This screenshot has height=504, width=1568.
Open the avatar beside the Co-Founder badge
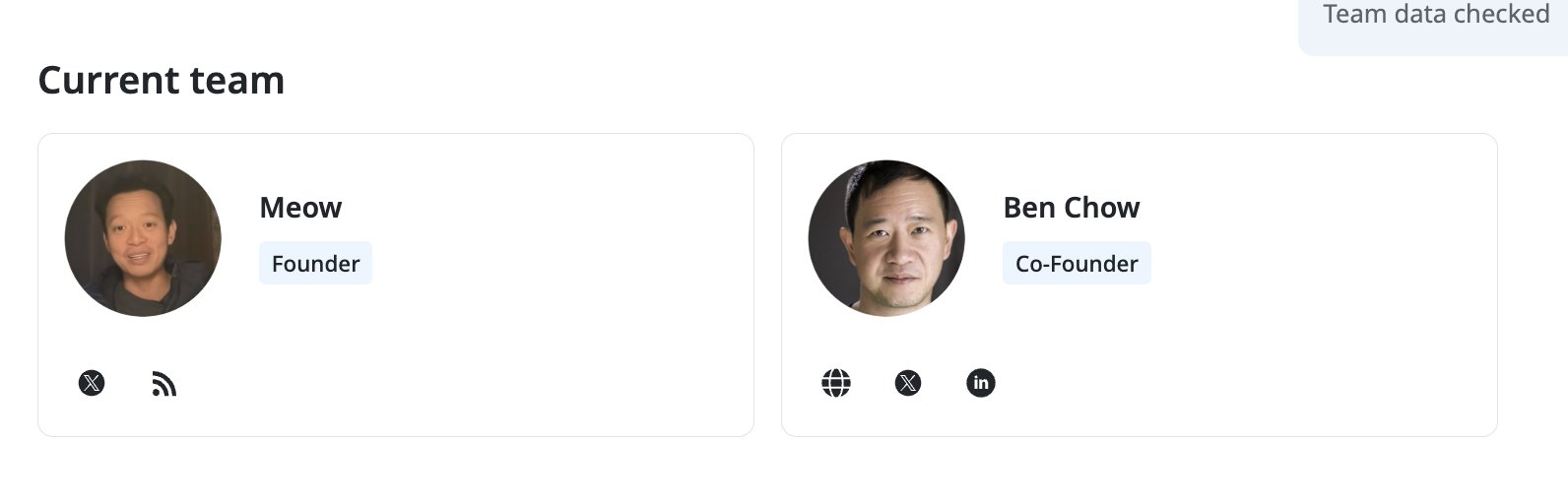click(x=886, y=238)
